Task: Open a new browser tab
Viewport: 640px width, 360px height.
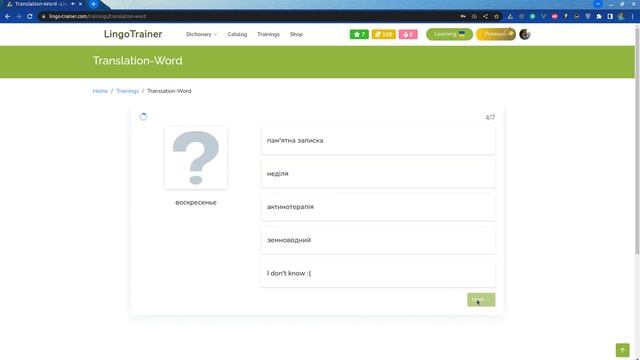Action: (x=93, y=4)
